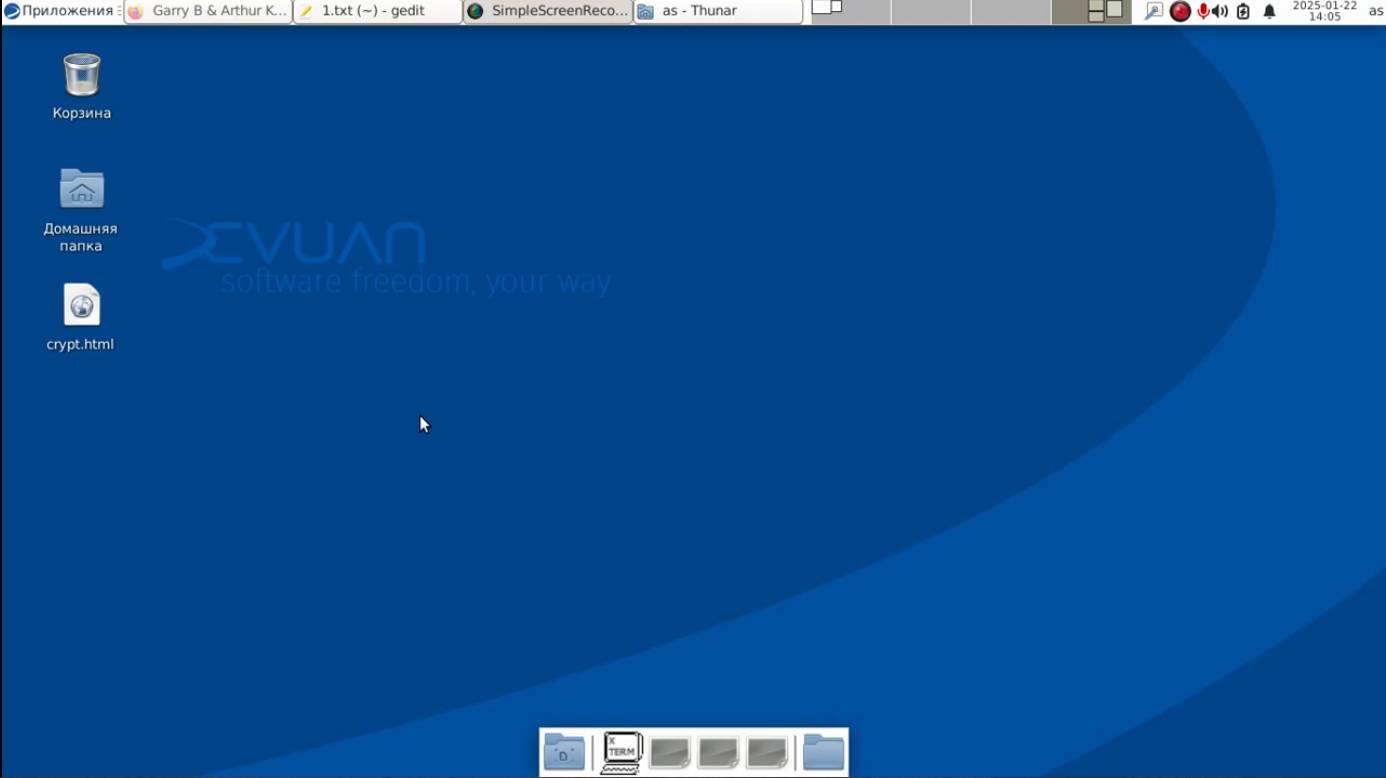
Task: Toggle the microphone in system tray
Action: 1203,11
